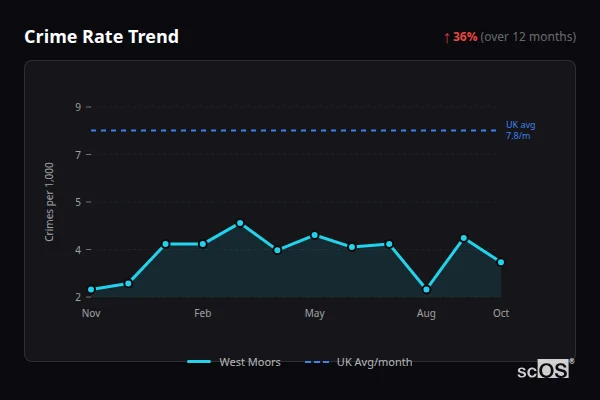Click the June data point after May
Screen dimensions: 600x400
(x=352, y=247)
